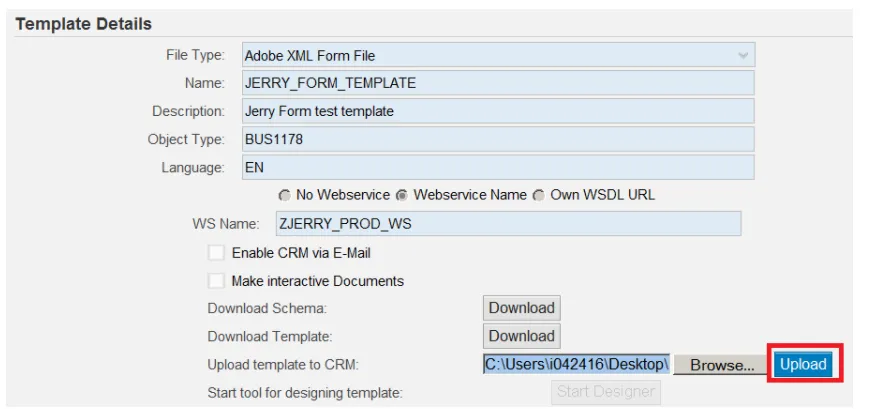889x409 pixels.
Task: Click the 'Description:' label
Action: click(x=188, y=111)
